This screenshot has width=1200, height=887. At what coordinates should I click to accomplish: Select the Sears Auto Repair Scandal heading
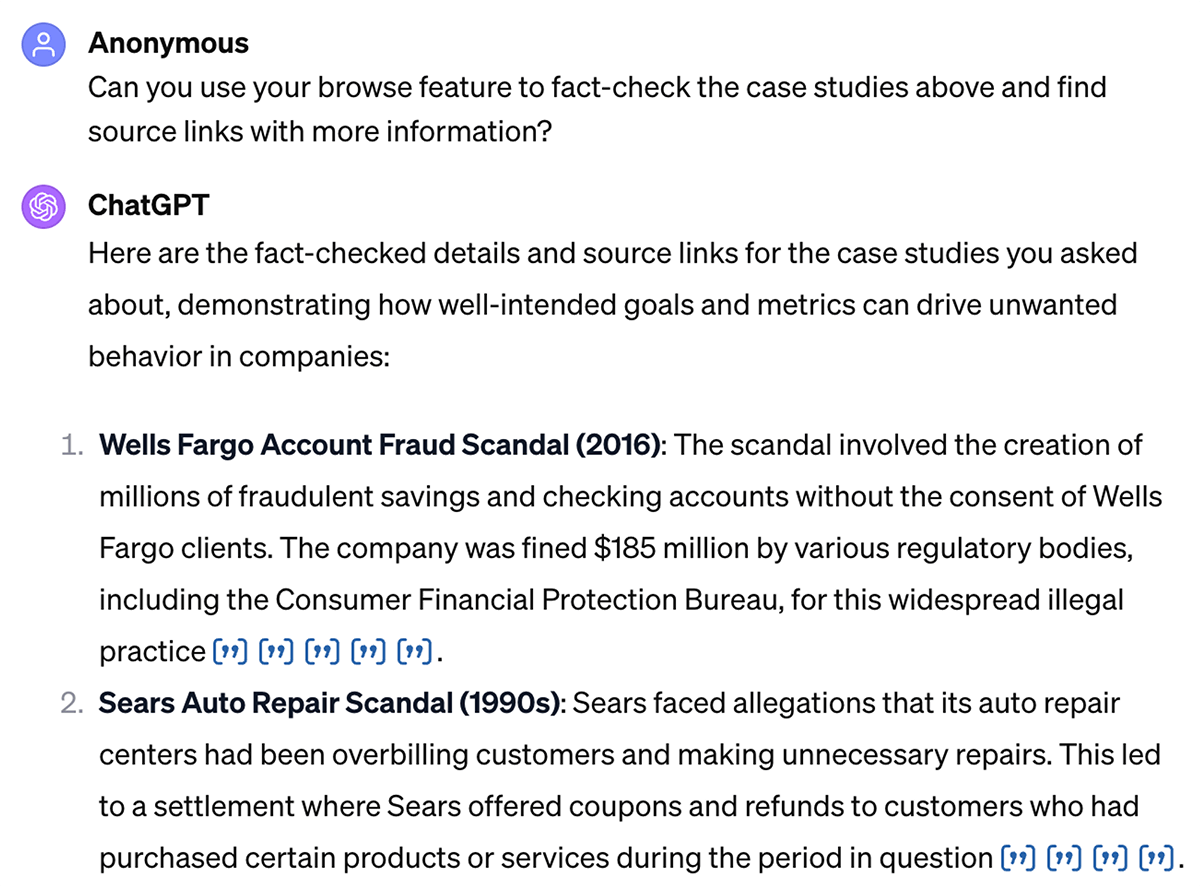coord(331,703)
